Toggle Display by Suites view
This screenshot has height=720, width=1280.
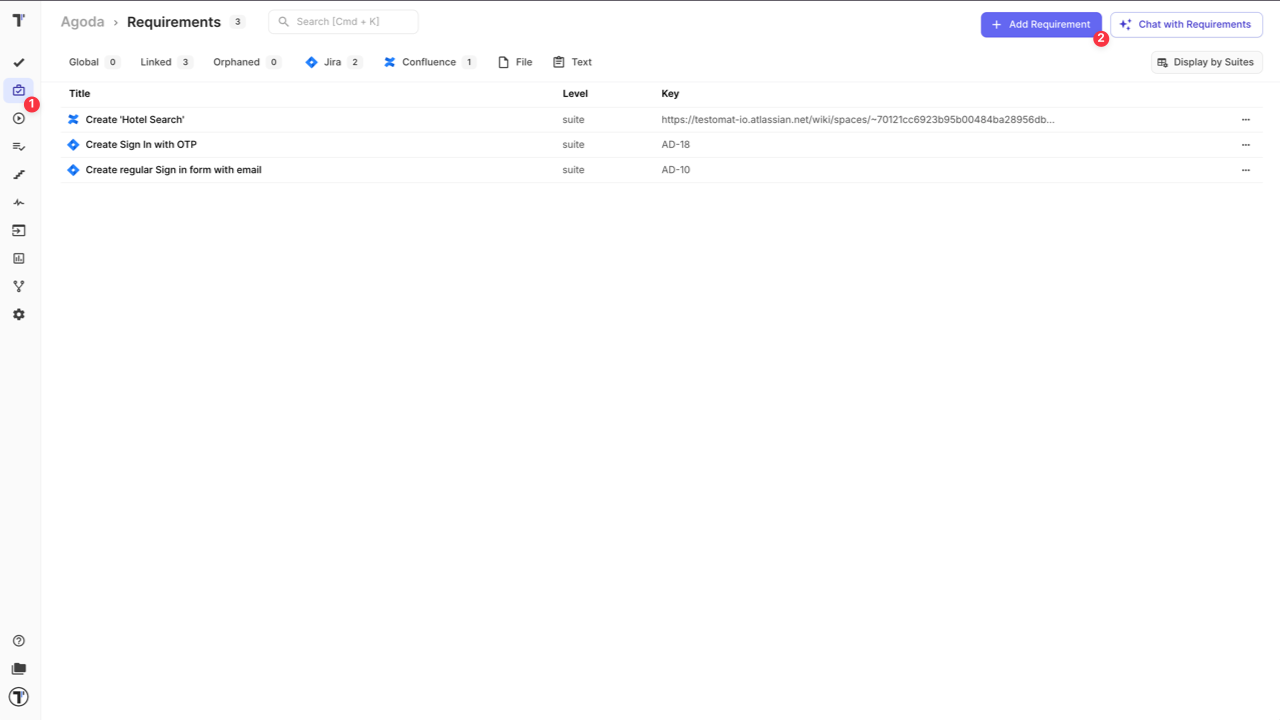click(x=1206, y=61)
